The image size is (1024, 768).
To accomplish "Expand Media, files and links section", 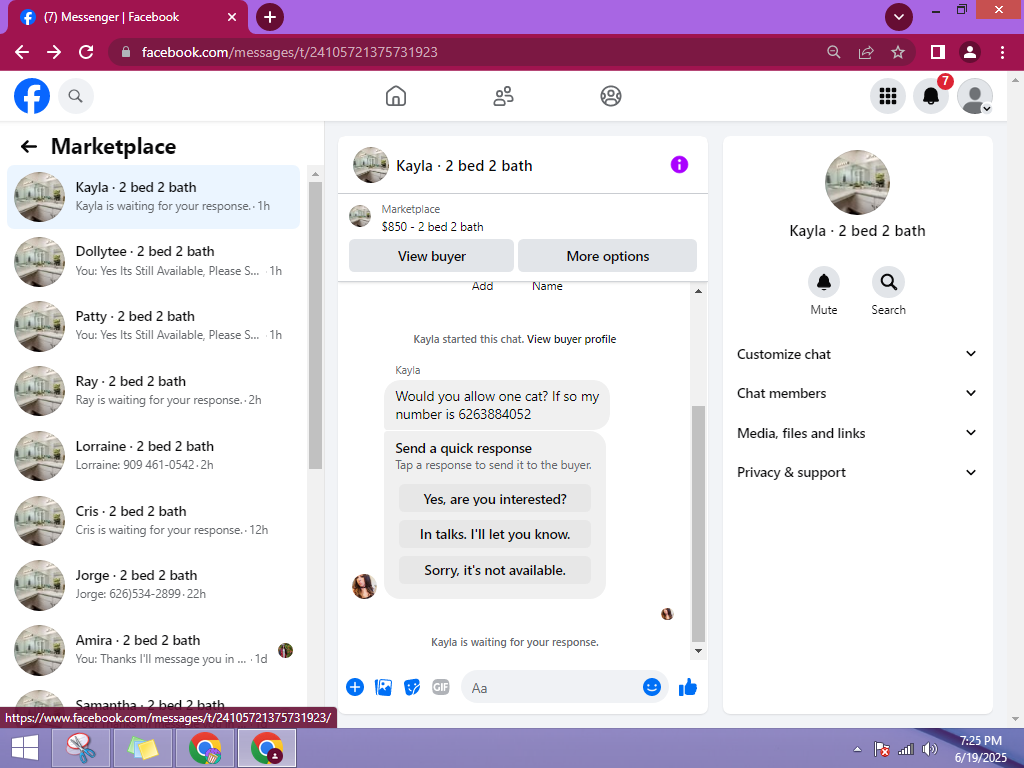I will point(857,433).
